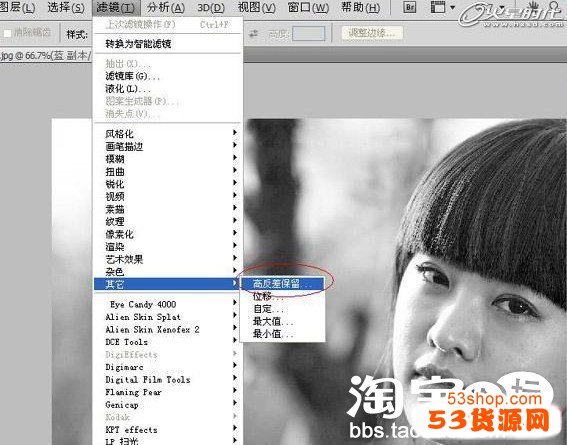567x445 pixels.
Task: Open the 视图(V) menu
Action: pyautogui.click(x=256, y=7)
